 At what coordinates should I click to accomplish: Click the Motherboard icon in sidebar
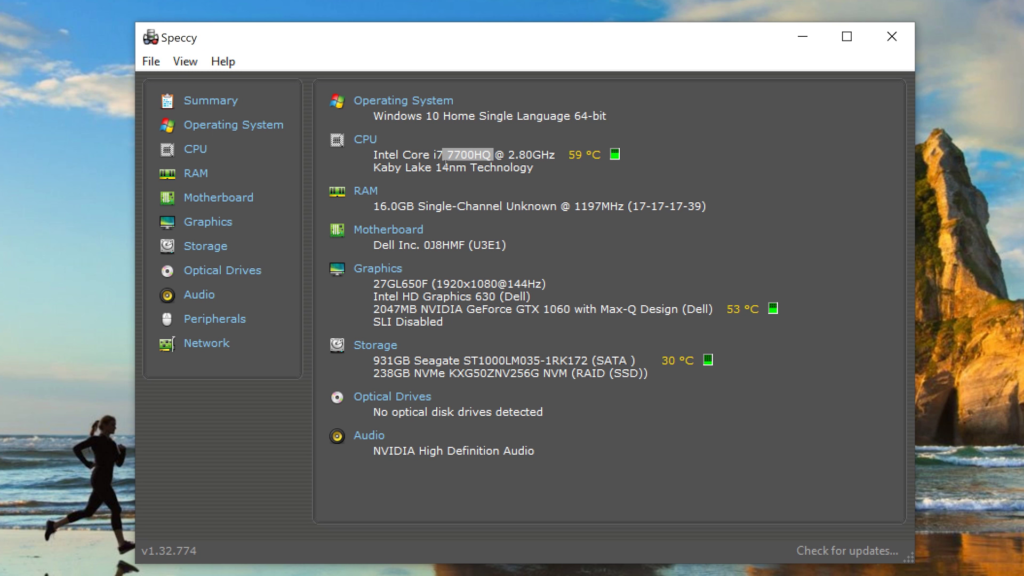pyautogui.click(x=167, y=198)
